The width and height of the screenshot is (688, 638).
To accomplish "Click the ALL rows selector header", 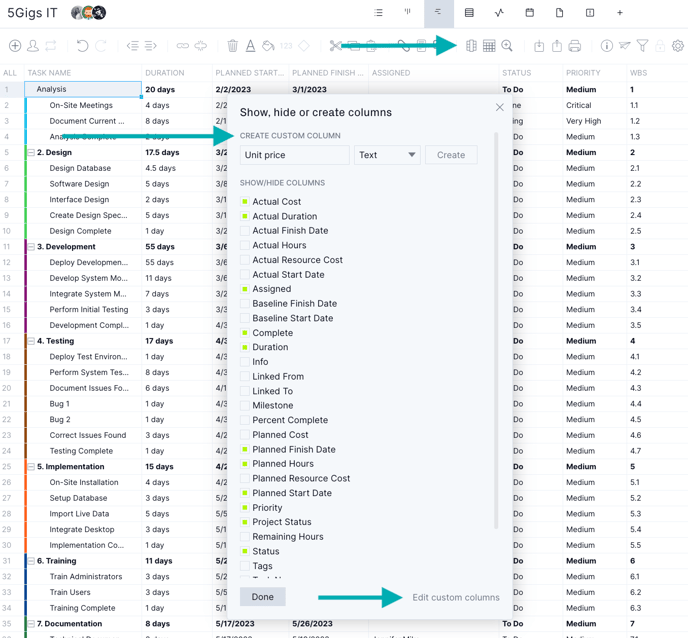I will (x=10, y=73).
